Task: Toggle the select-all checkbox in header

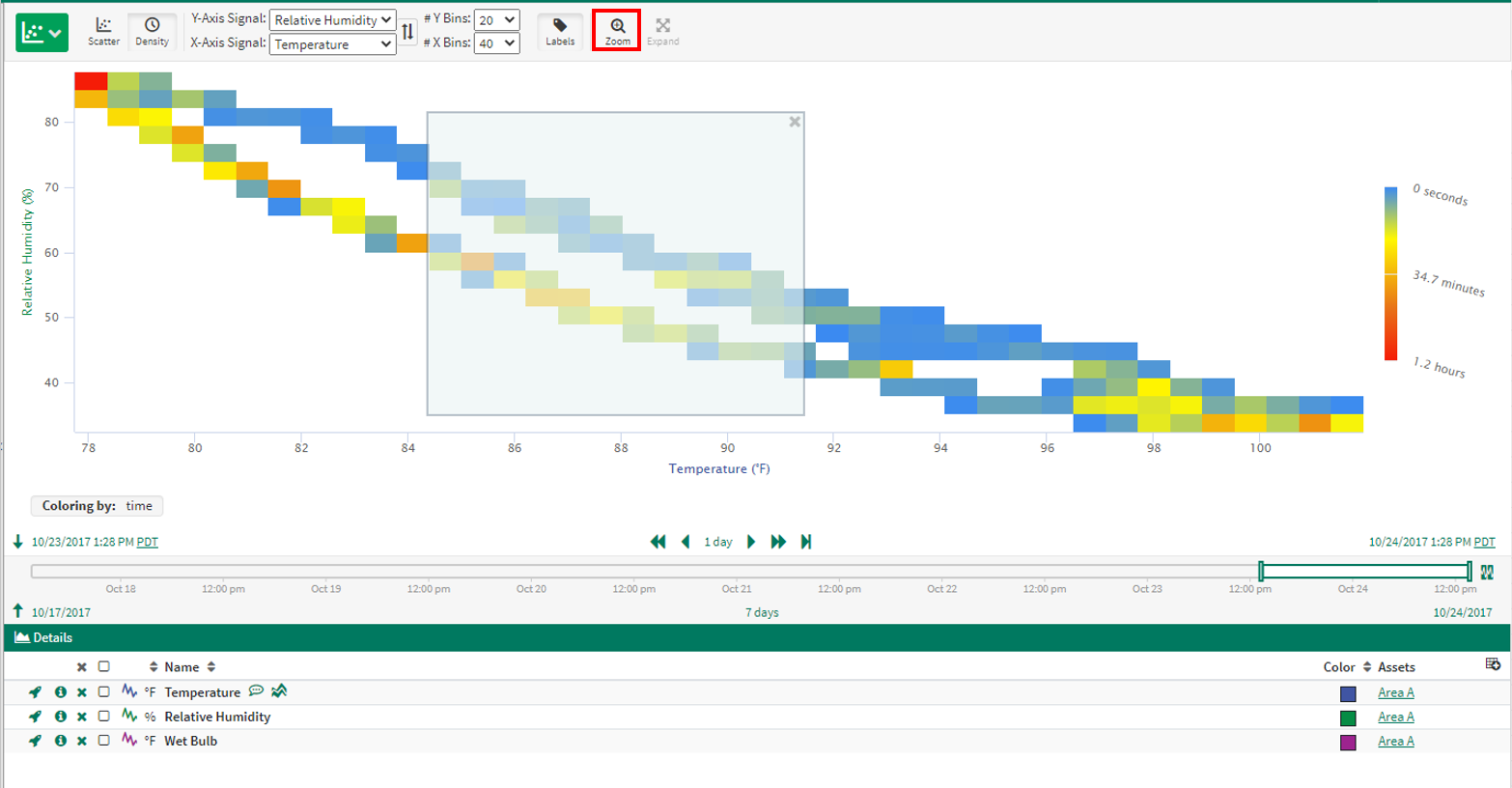Action: pyautogui.click(x=104, y=667)
